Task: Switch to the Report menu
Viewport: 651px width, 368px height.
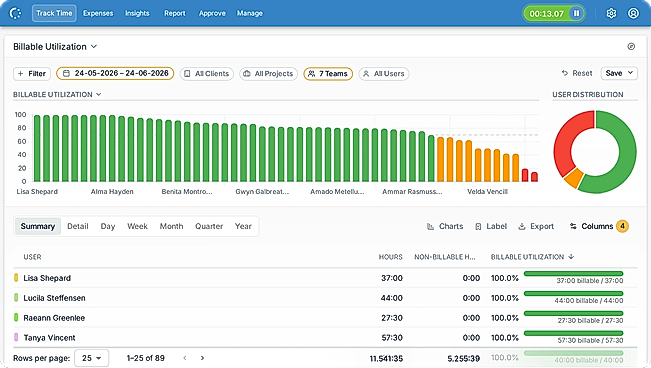Action: pyautogui.click(x=174, y=13)
